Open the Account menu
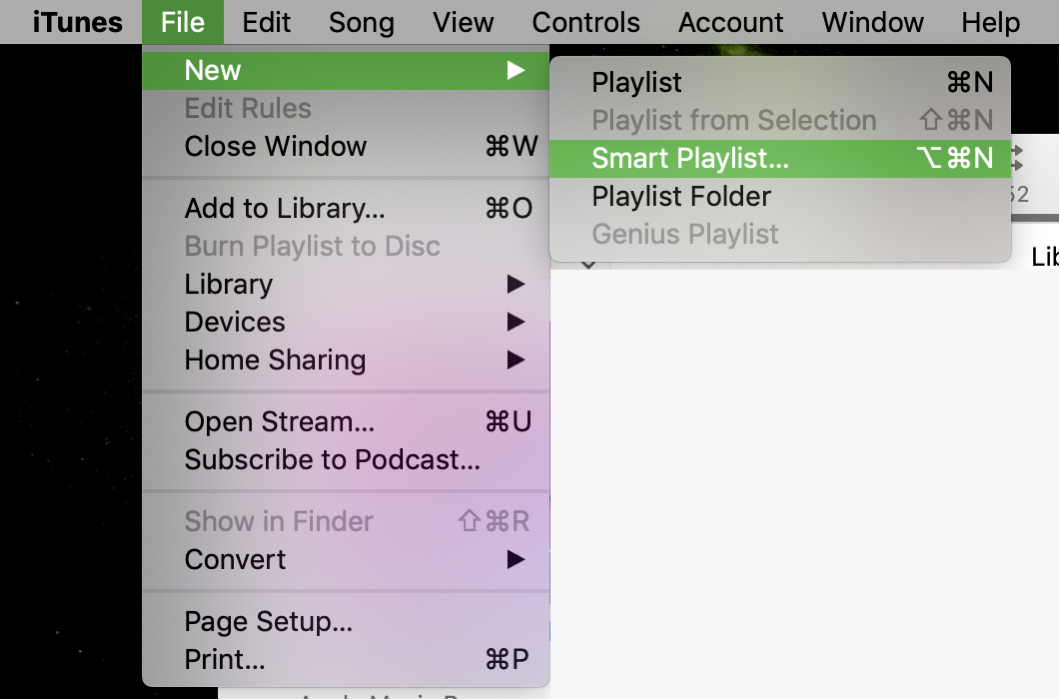Screen dimensions: 1060x700 (730, 22)
